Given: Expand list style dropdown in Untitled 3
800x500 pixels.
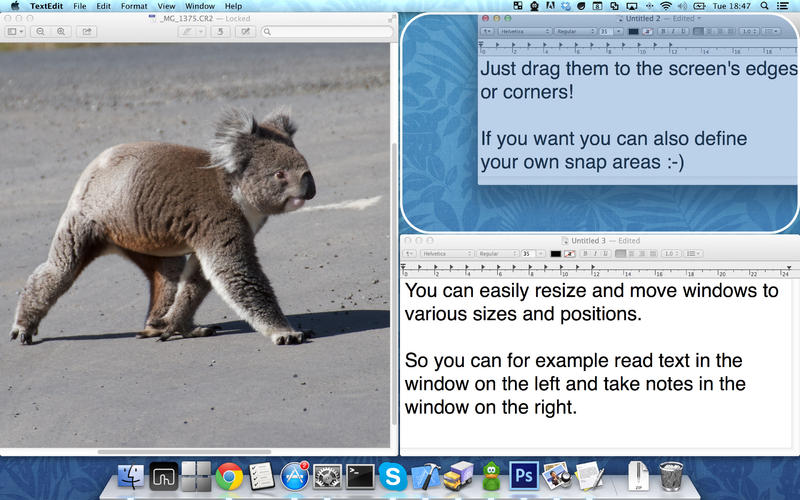Looking at the screenshot, I should pos(693,254).
